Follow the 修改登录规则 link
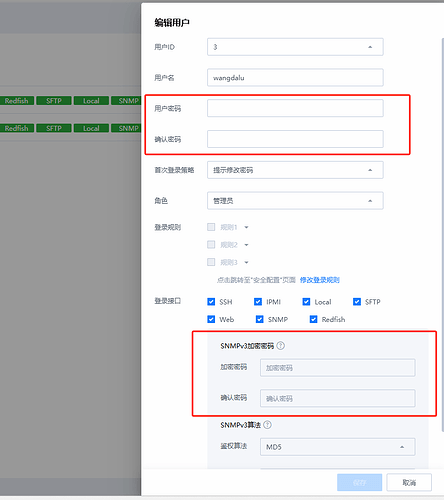444x500 pixels. (x=319, y=280)
